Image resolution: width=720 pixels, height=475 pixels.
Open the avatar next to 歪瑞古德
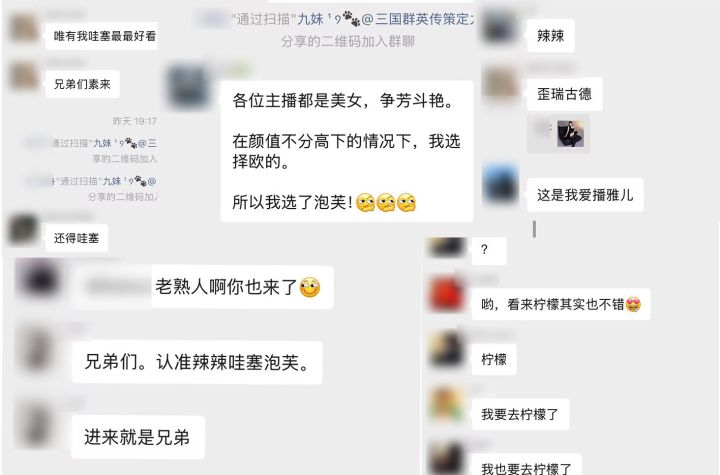pos(500,83)
